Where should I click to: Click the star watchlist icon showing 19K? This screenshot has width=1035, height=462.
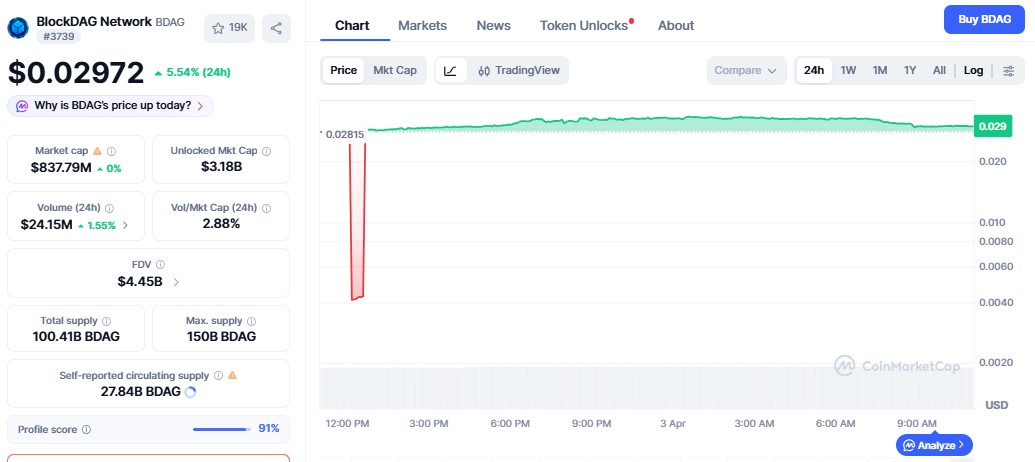pos(229,28)
